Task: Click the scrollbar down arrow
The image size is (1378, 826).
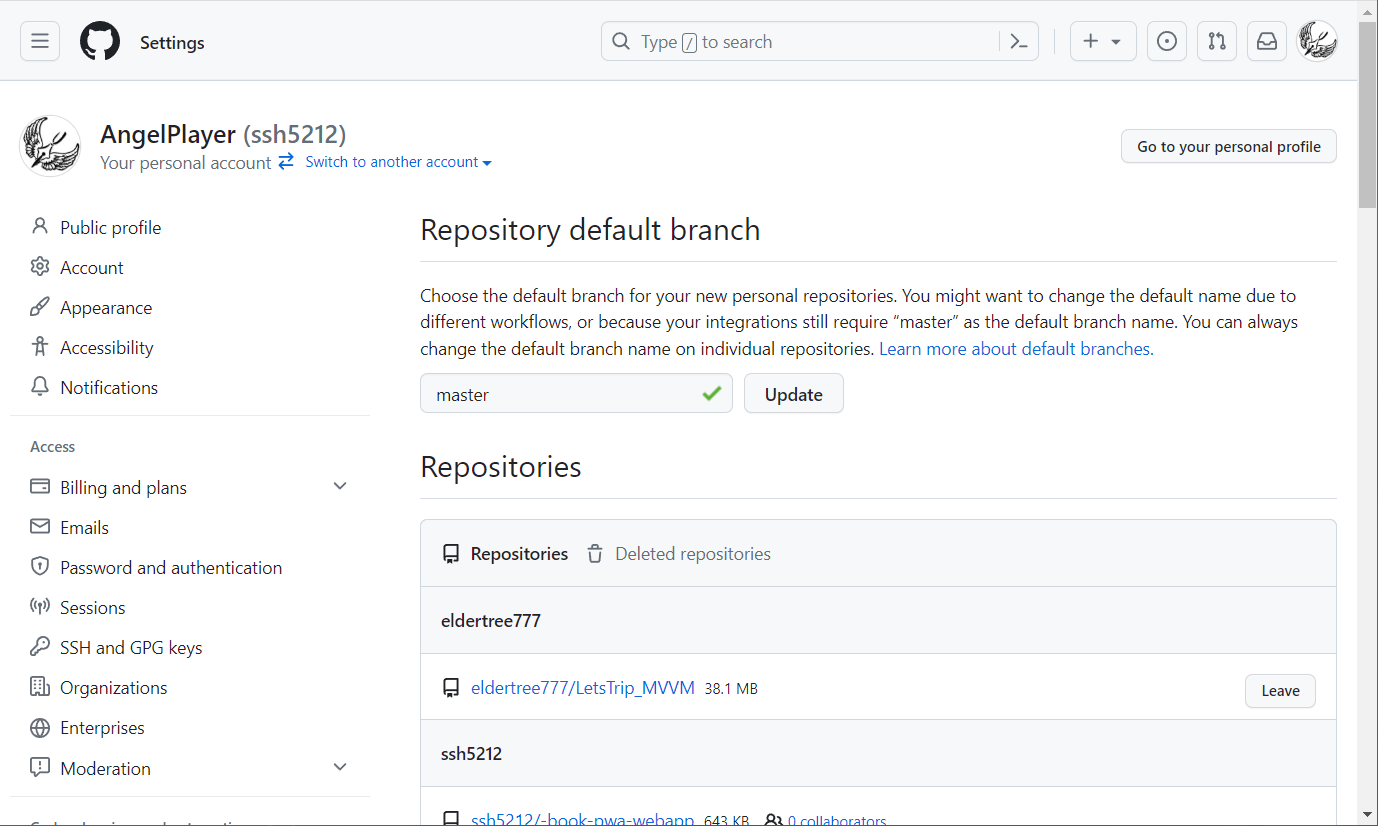Action: [1367, 815]
